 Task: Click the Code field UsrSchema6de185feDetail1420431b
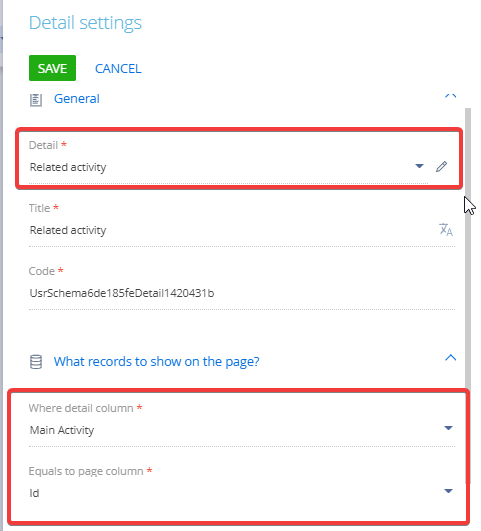(x=242, y=293)
